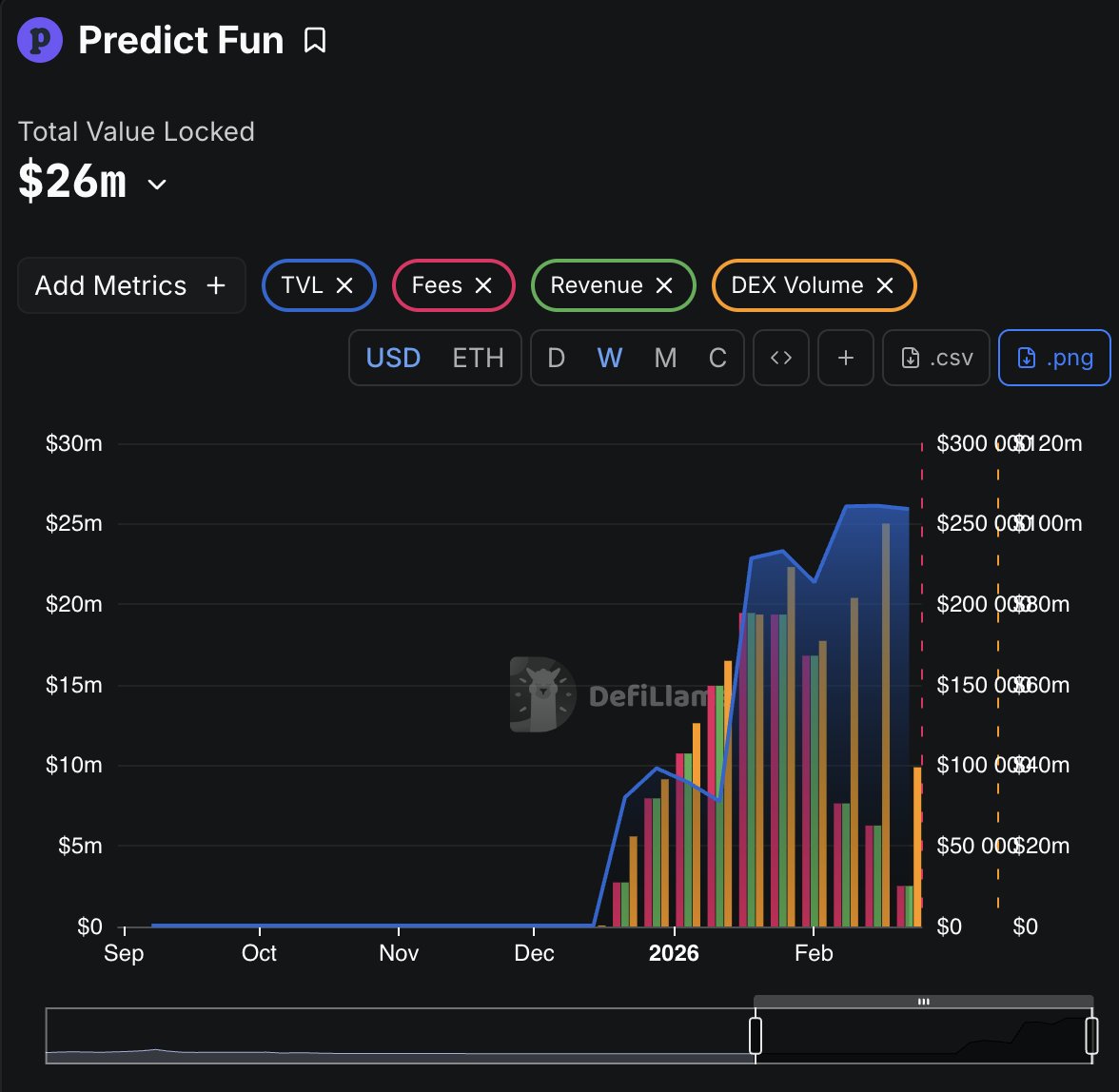Click the Total Value Locked label
This screenshot has width=1119, height=1092.
(x=135, y=132)
